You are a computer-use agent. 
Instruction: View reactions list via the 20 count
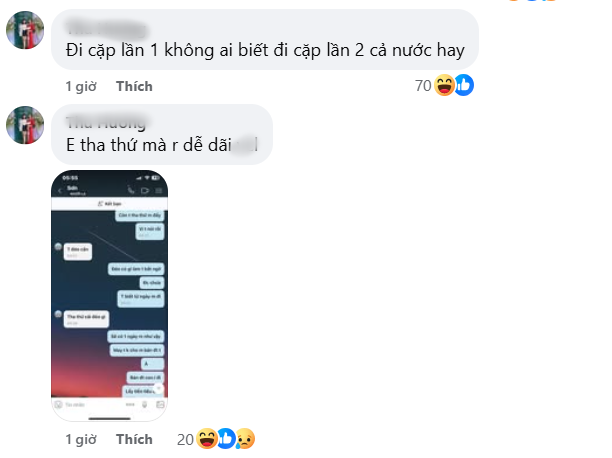(185, 440)
